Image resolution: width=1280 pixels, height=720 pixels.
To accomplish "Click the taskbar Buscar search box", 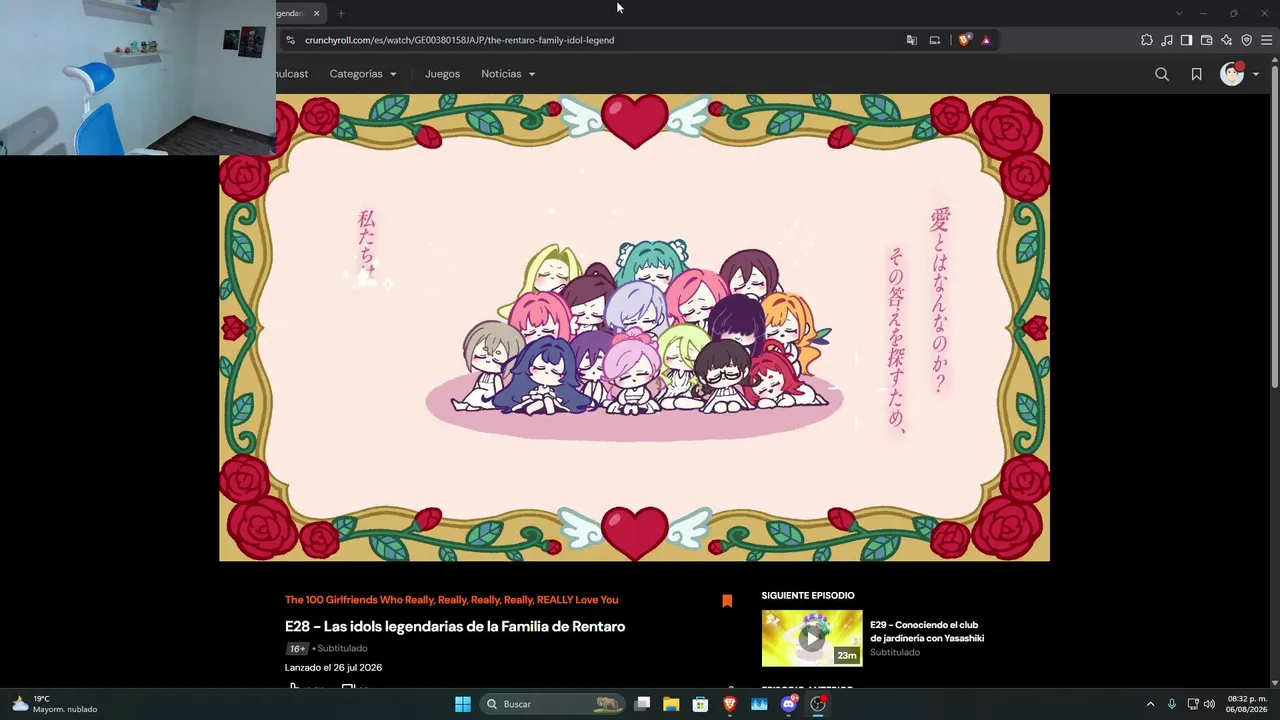I will coord(552,704).
